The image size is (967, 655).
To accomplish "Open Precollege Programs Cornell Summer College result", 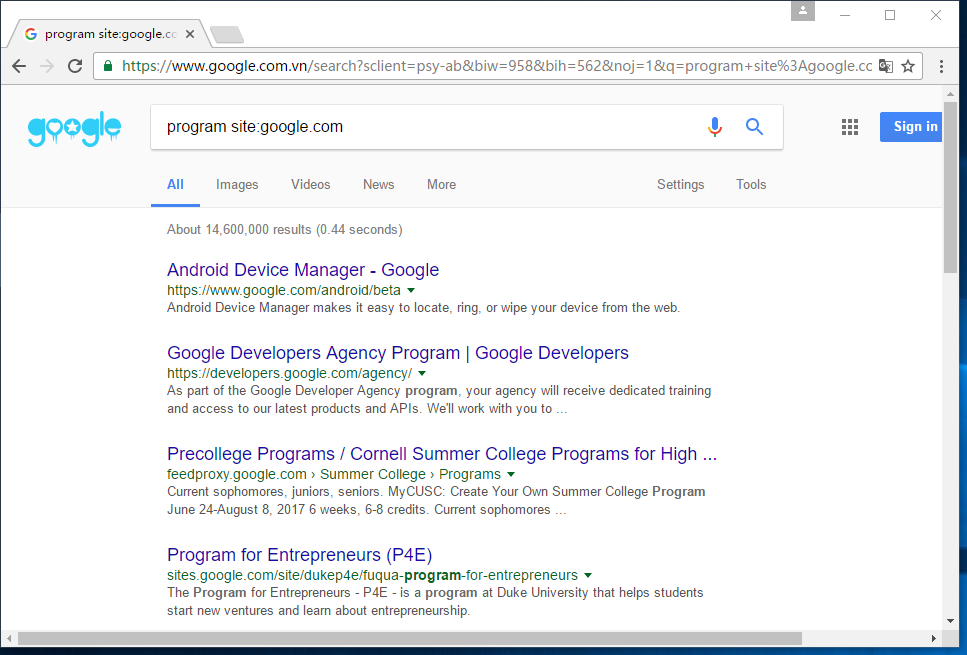I will (x=442, y=453).
